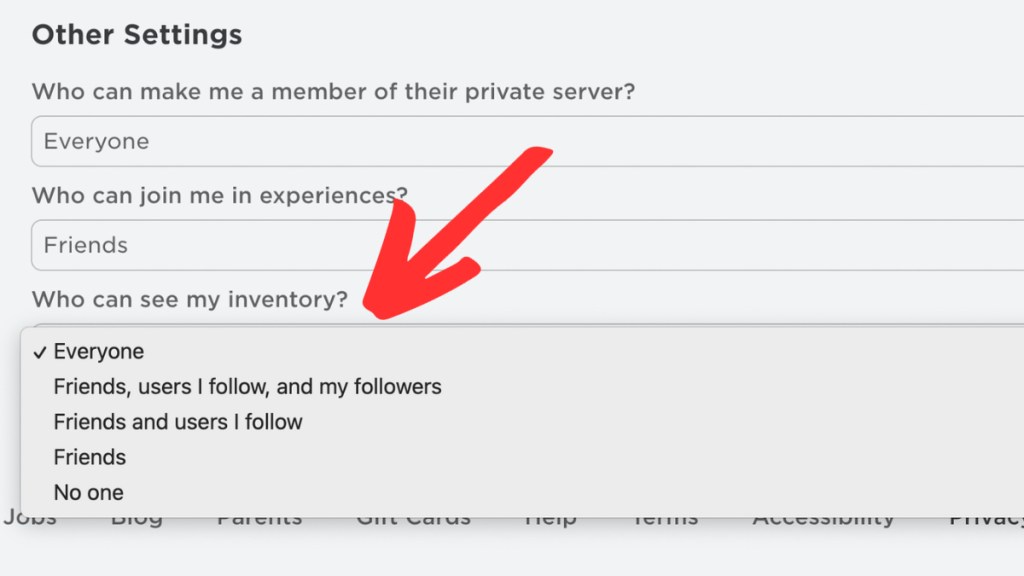Open the Gift Cards footer link
1024x576 pixels.
[413, 521]
